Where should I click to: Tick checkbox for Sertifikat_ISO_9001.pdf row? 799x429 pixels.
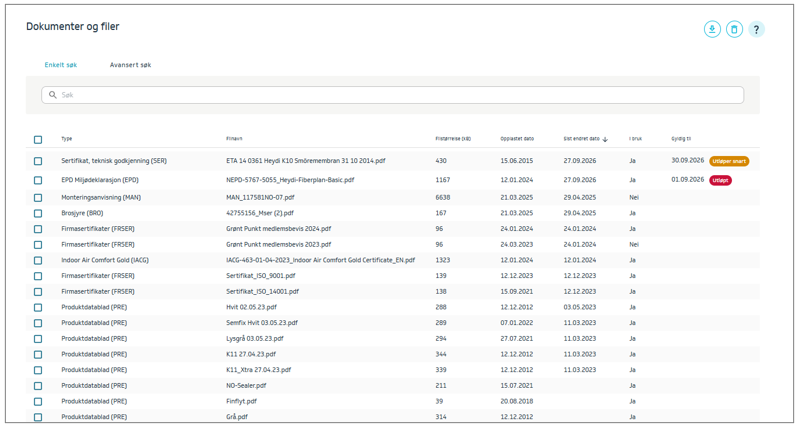pyautogui.click(x=38, y=276)
